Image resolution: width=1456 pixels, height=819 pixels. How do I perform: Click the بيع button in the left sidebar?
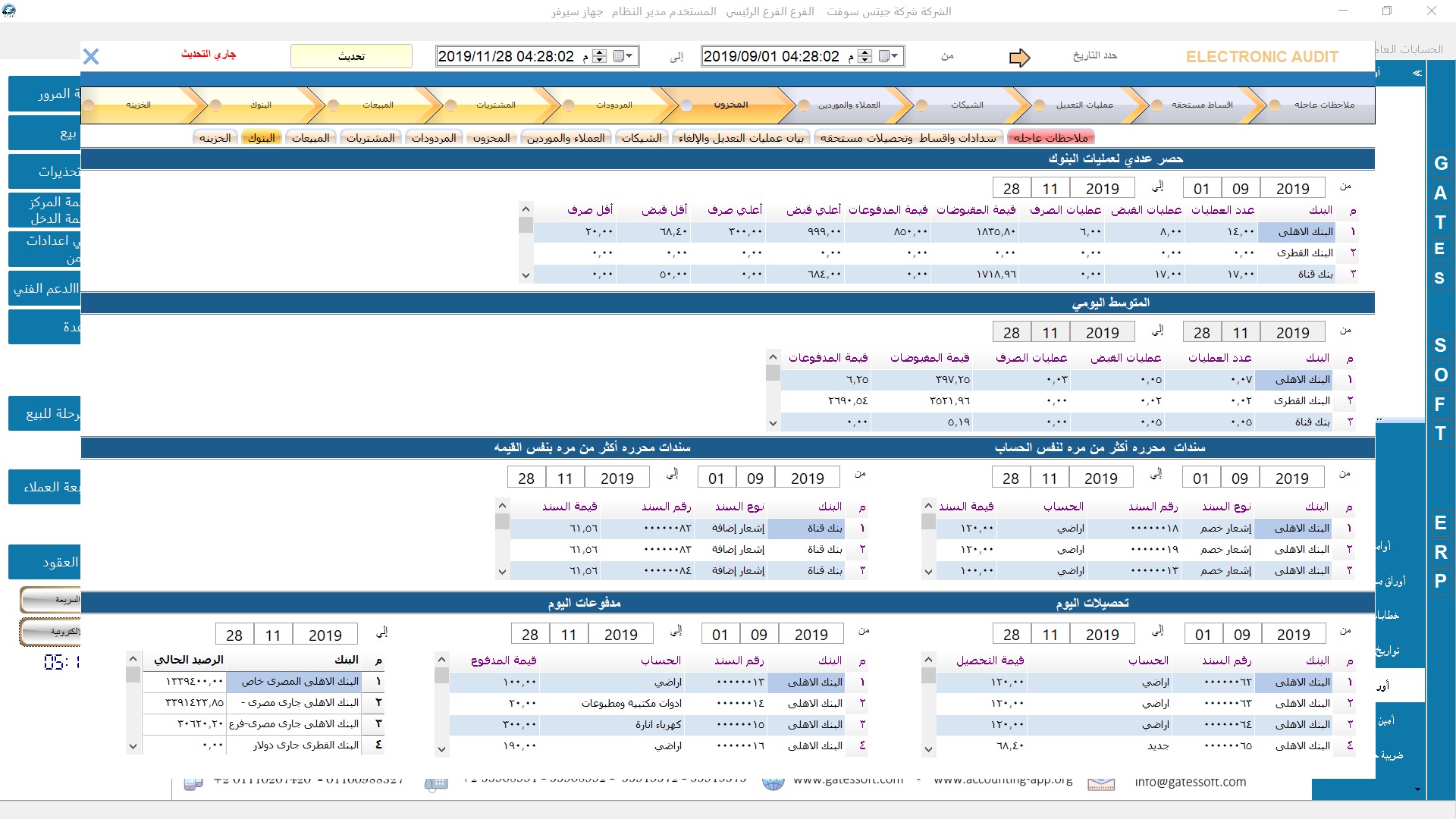coord(44,133)
